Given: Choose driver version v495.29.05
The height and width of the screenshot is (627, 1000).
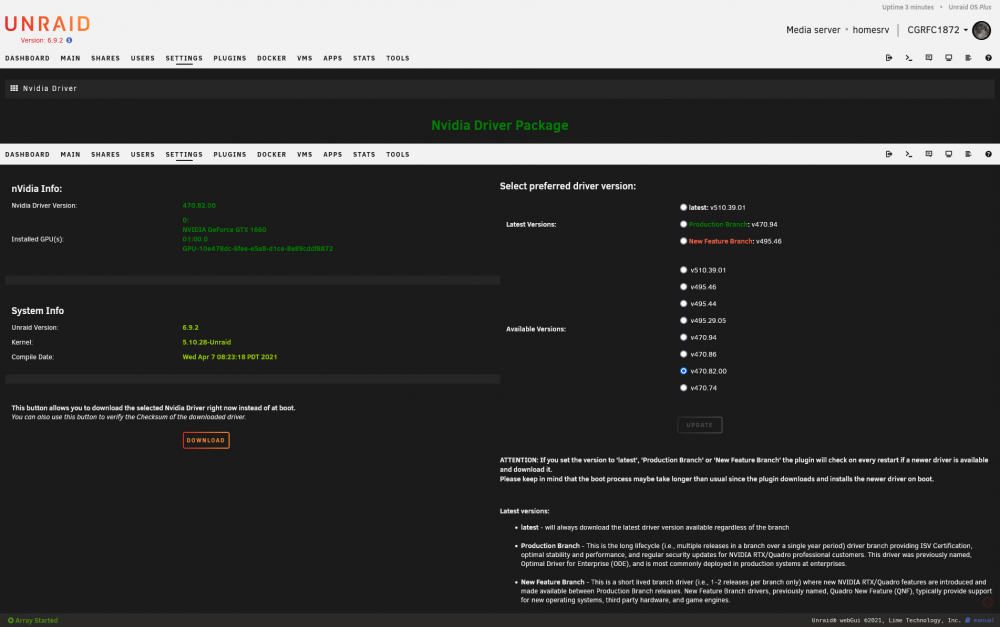Looking at the screenshot, I should (683, 321).
